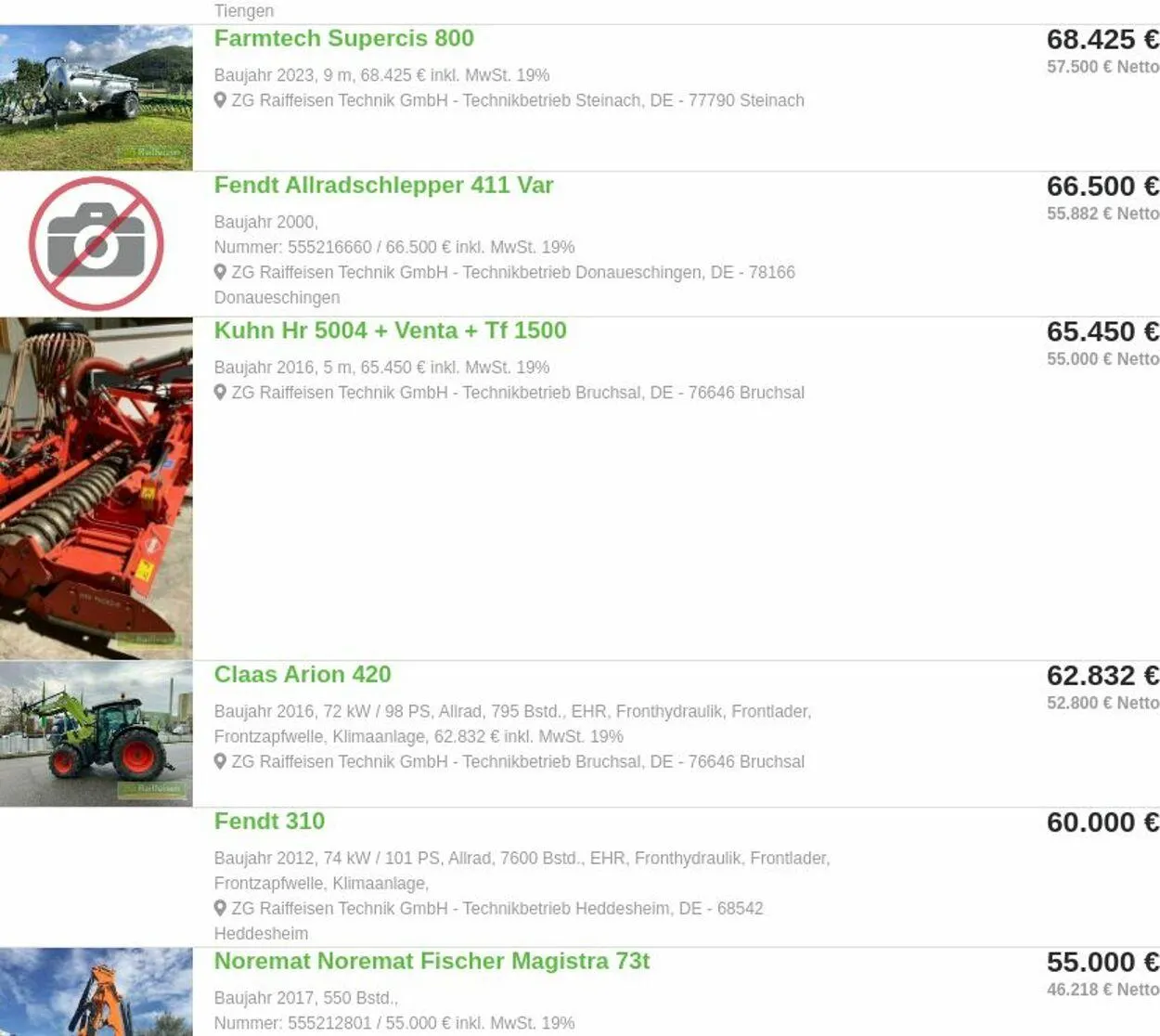
Task: Open the Farmtech Supercis 800 listing
Action: tap(343, 39)
